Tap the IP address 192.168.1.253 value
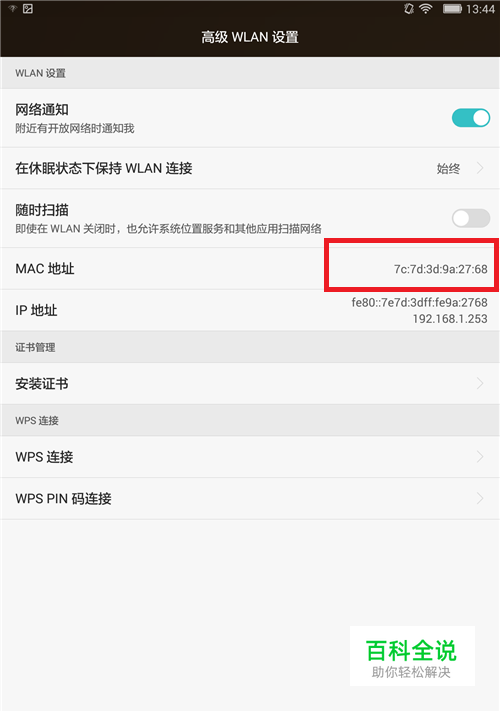The image size is (500, 711). coord(450,319)
